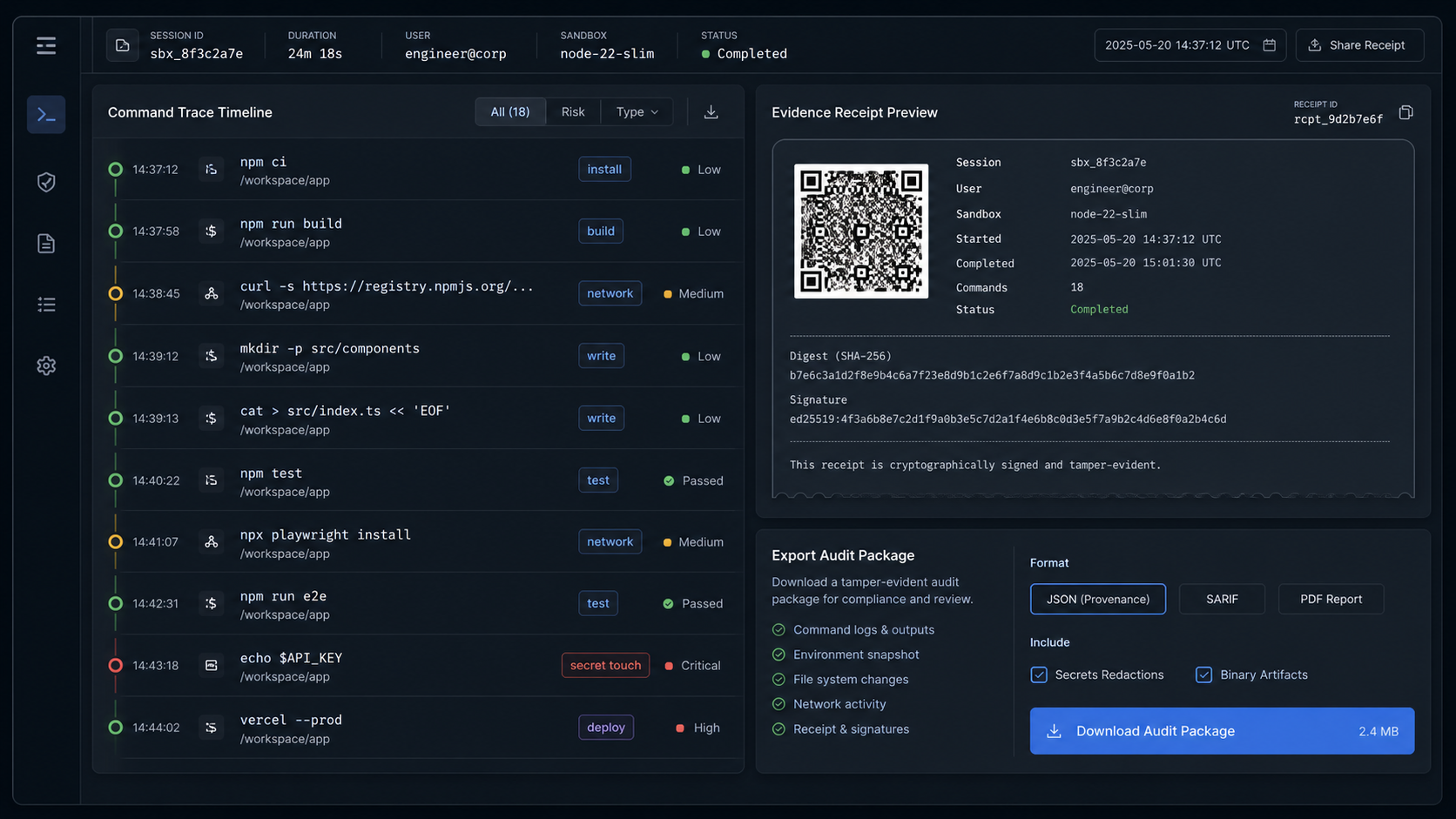Click the command icon for cat > src/index.ts
1456x819 pixels.
coord(211,418)
